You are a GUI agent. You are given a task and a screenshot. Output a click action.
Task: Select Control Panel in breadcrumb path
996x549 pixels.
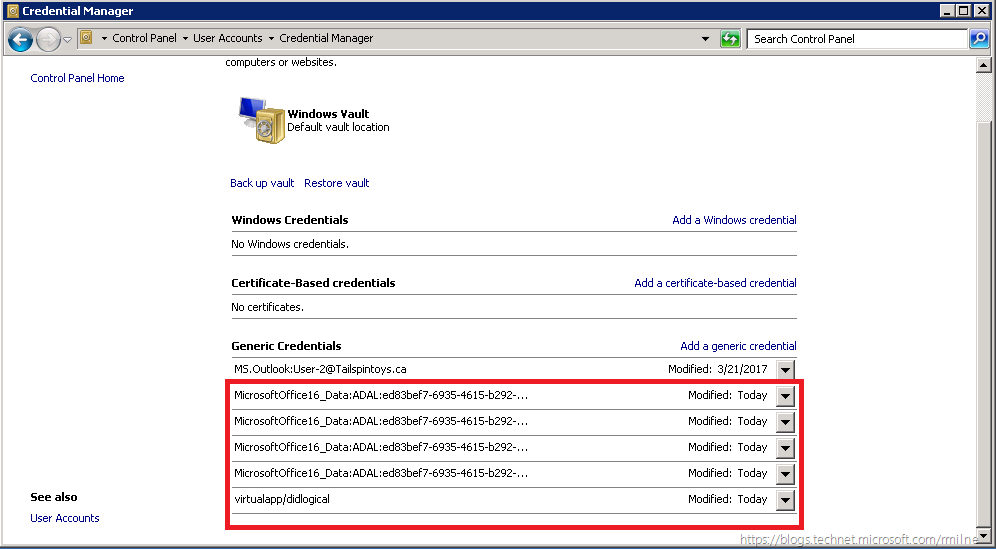(144, 38)
